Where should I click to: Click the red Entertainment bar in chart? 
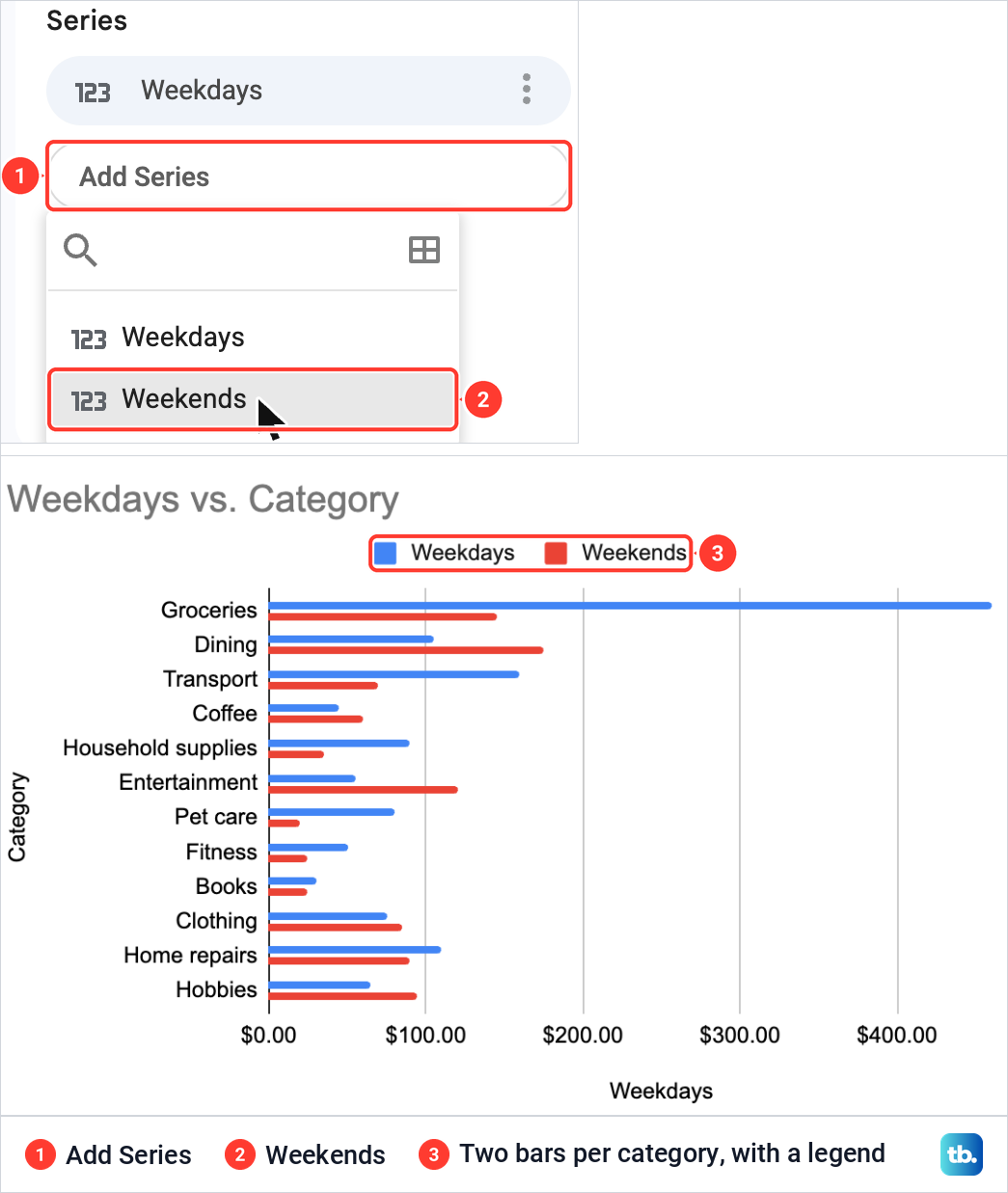[364, 790]
